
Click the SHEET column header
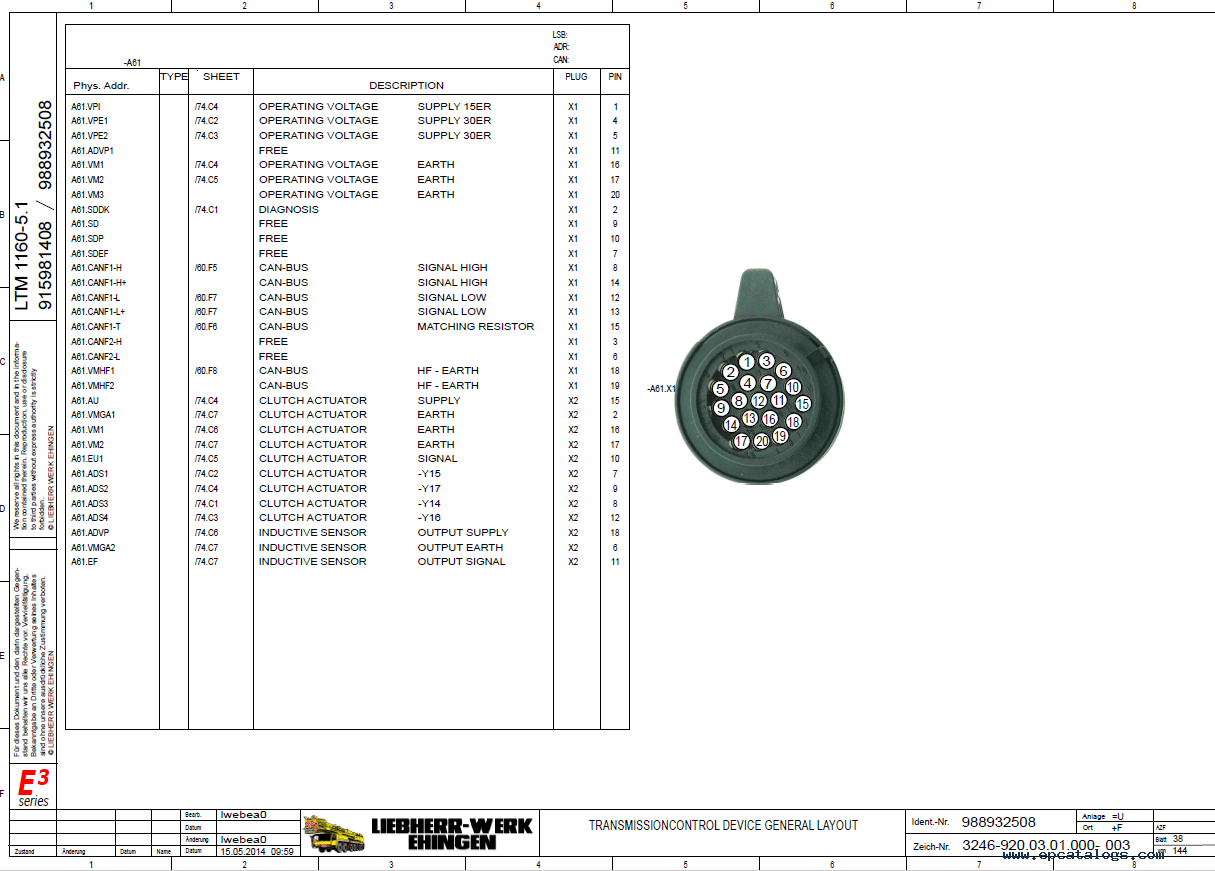click(221, 77)
